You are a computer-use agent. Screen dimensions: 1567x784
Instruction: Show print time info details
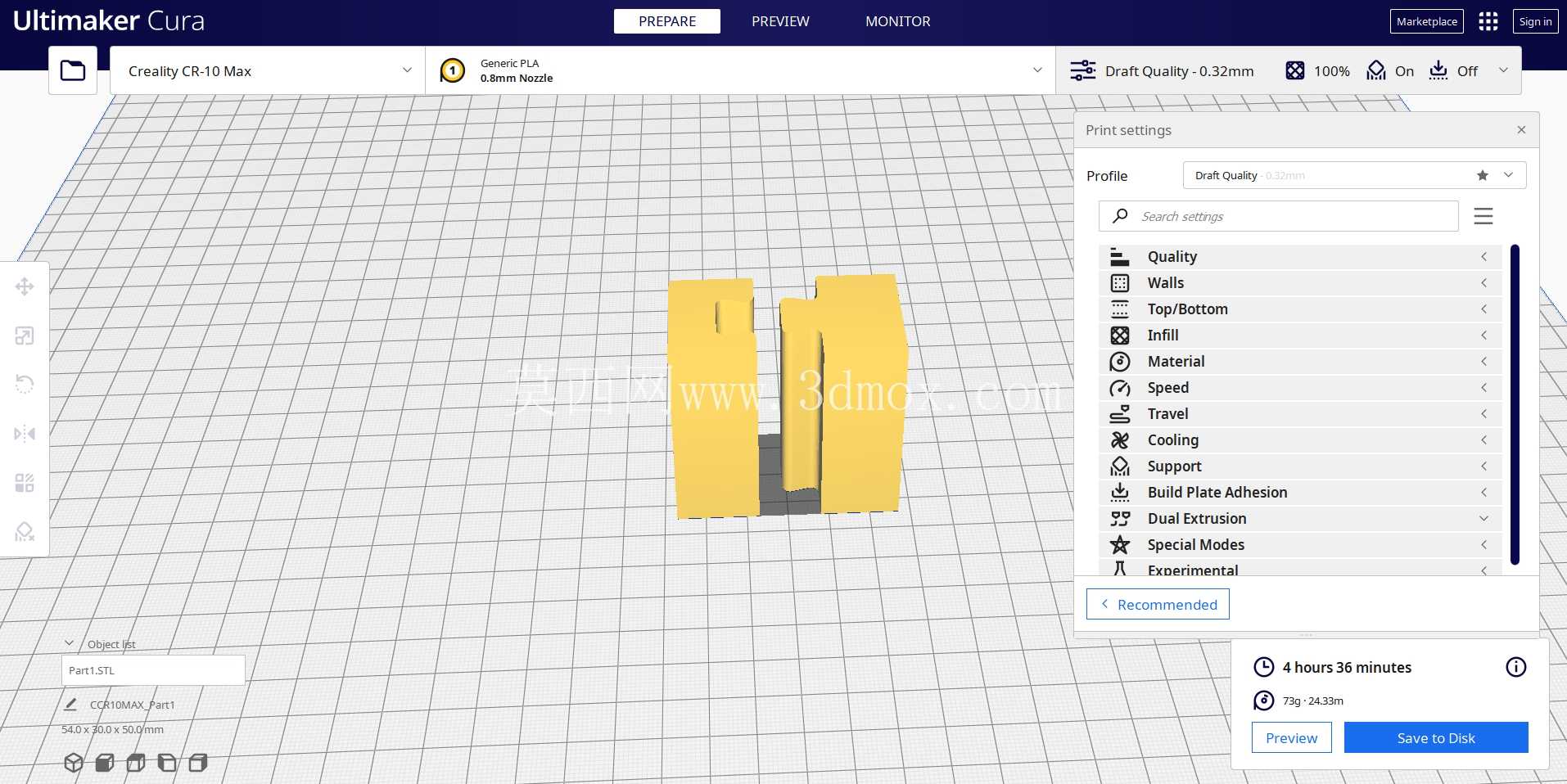click(1516, 667)
